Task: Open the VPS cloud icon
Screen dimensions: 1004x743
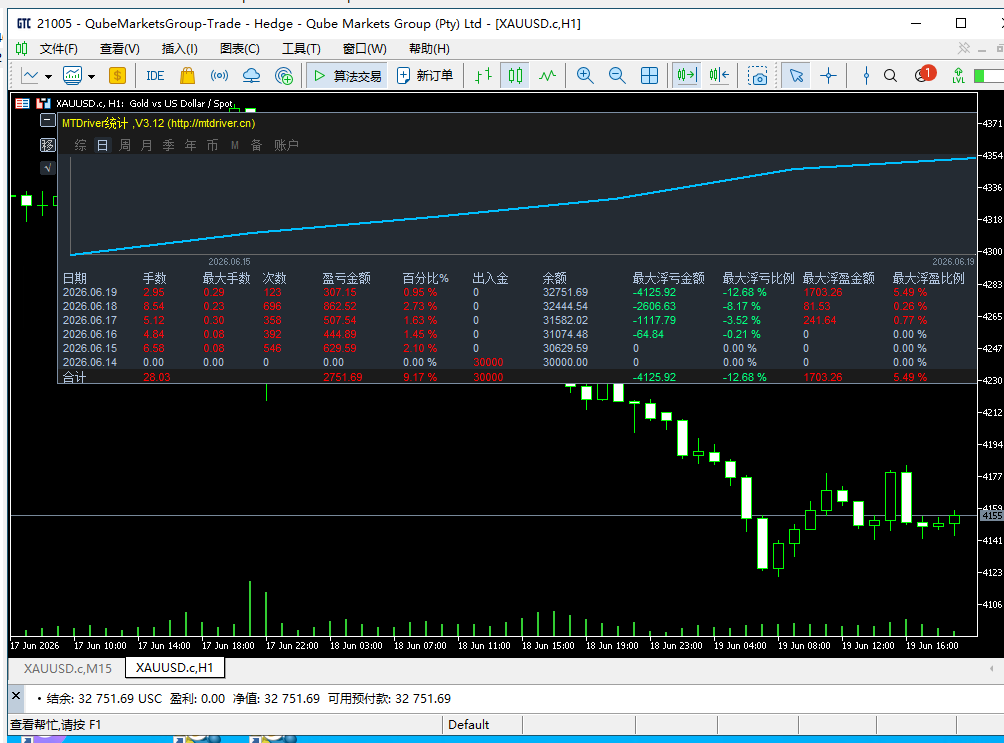Action: [252, 76]
